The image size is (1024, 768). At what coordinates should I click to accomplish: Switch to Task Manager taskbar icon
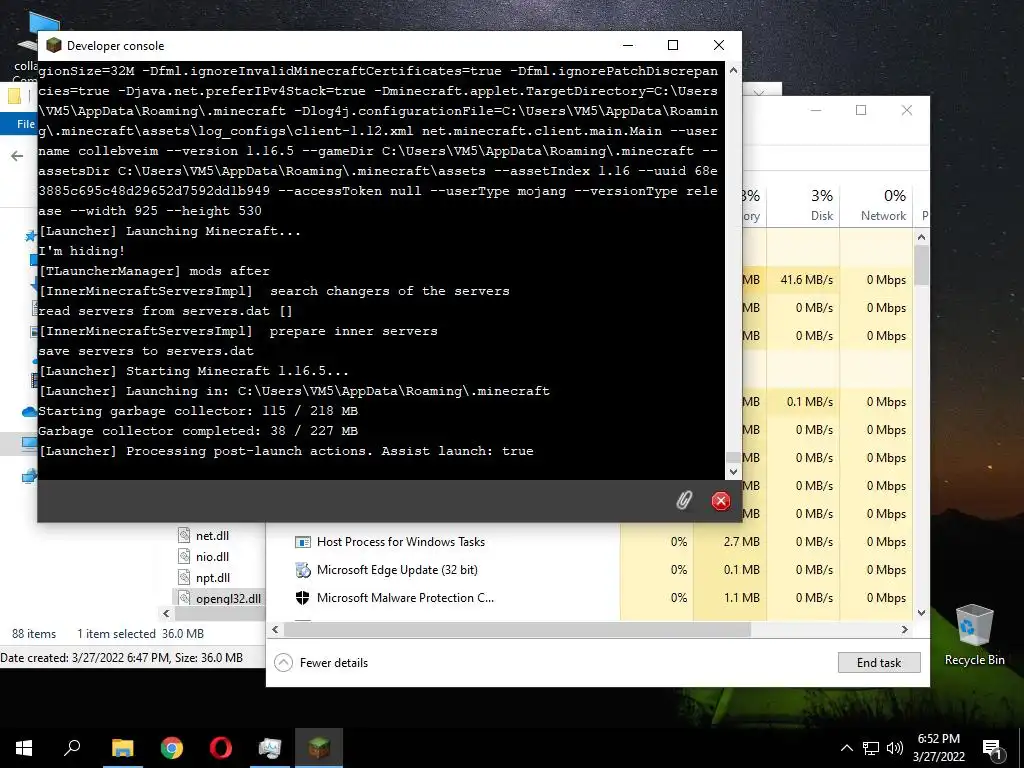[270, 748]
